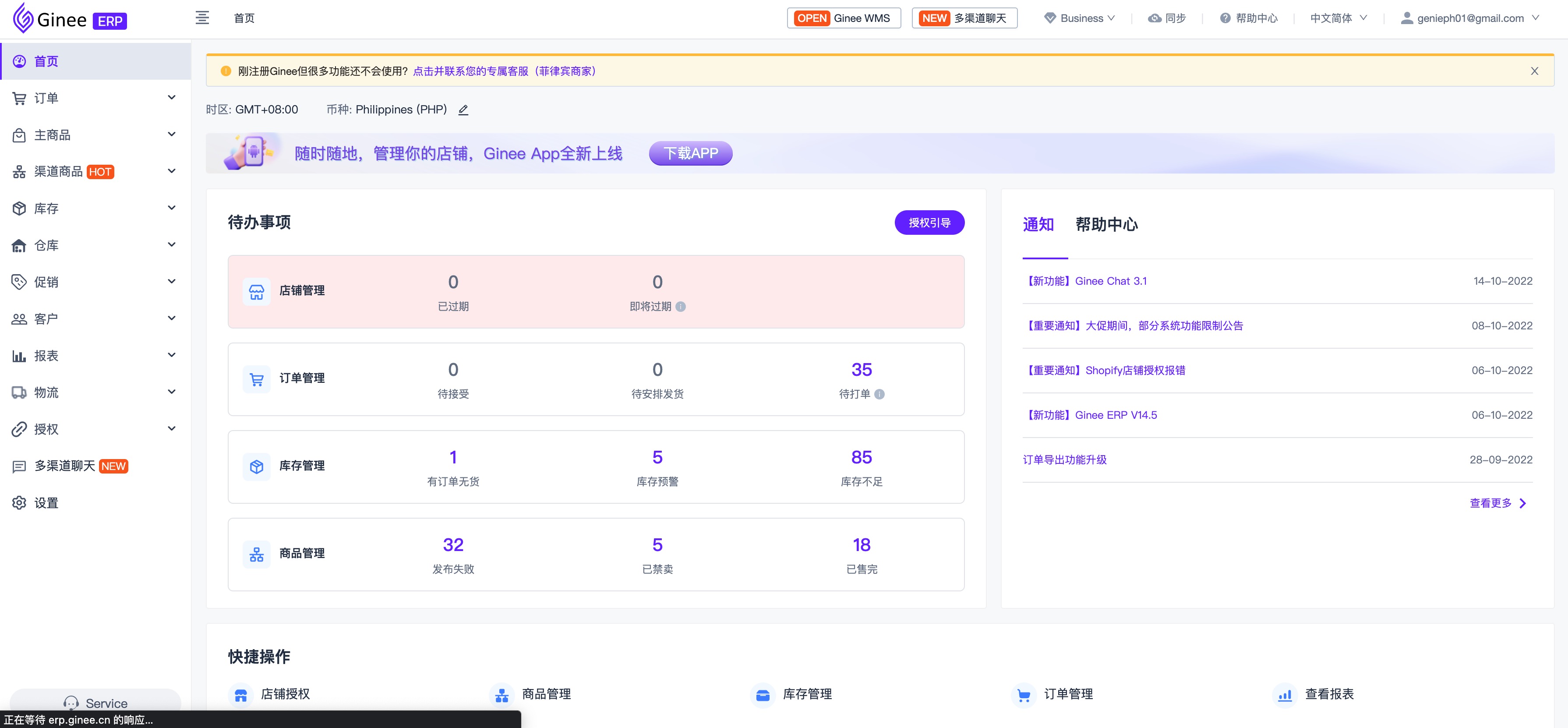
Task: Click the info icon next to 即将过期
Action: pyautogui.click(x=681, y=307)
